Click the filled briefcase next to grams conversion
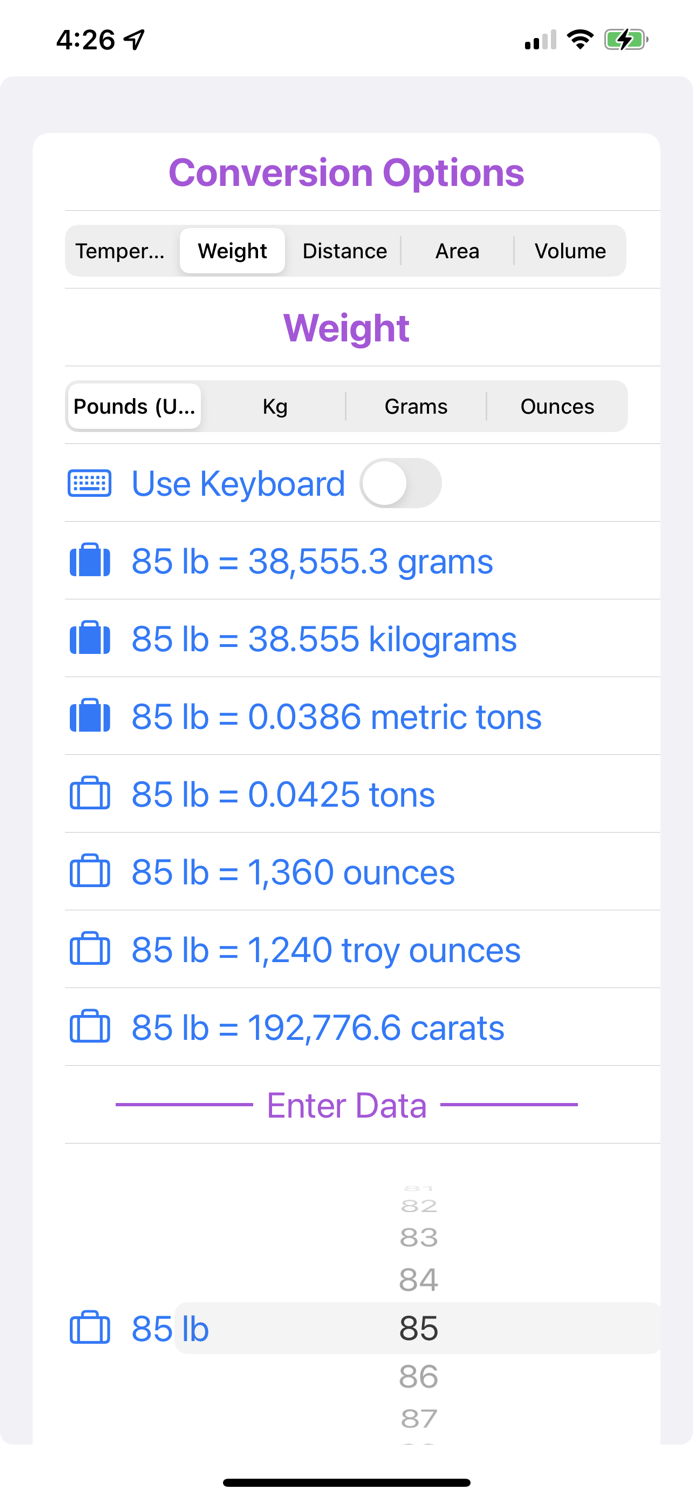693x1500 pixels. click(x=89, y=560)
